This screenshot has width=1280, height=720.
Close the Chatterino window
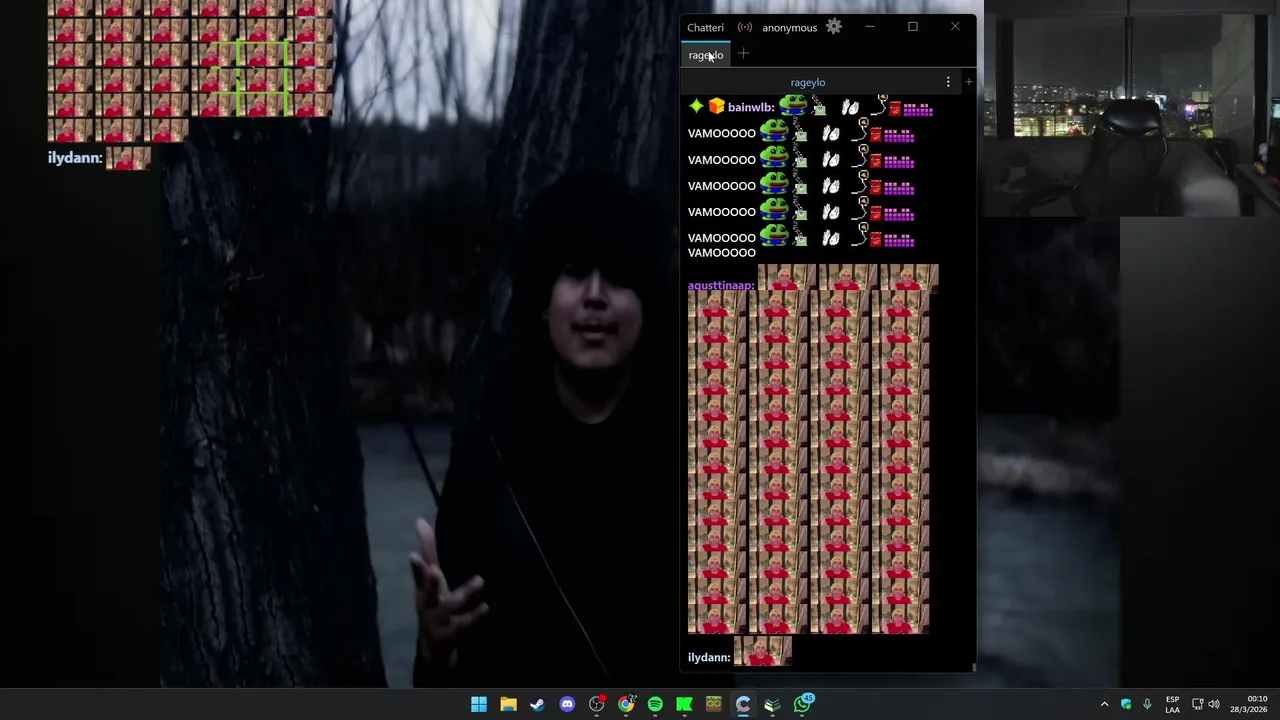coord(955,27)
